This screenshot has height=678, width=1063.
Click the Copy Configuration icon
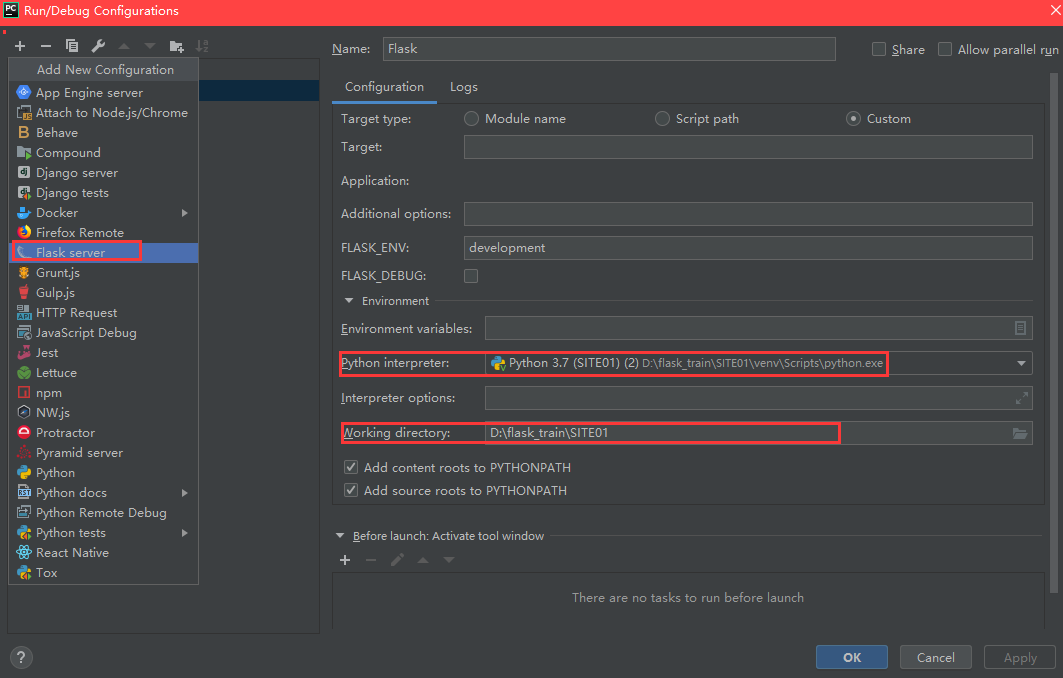click(x=72, y=46)
